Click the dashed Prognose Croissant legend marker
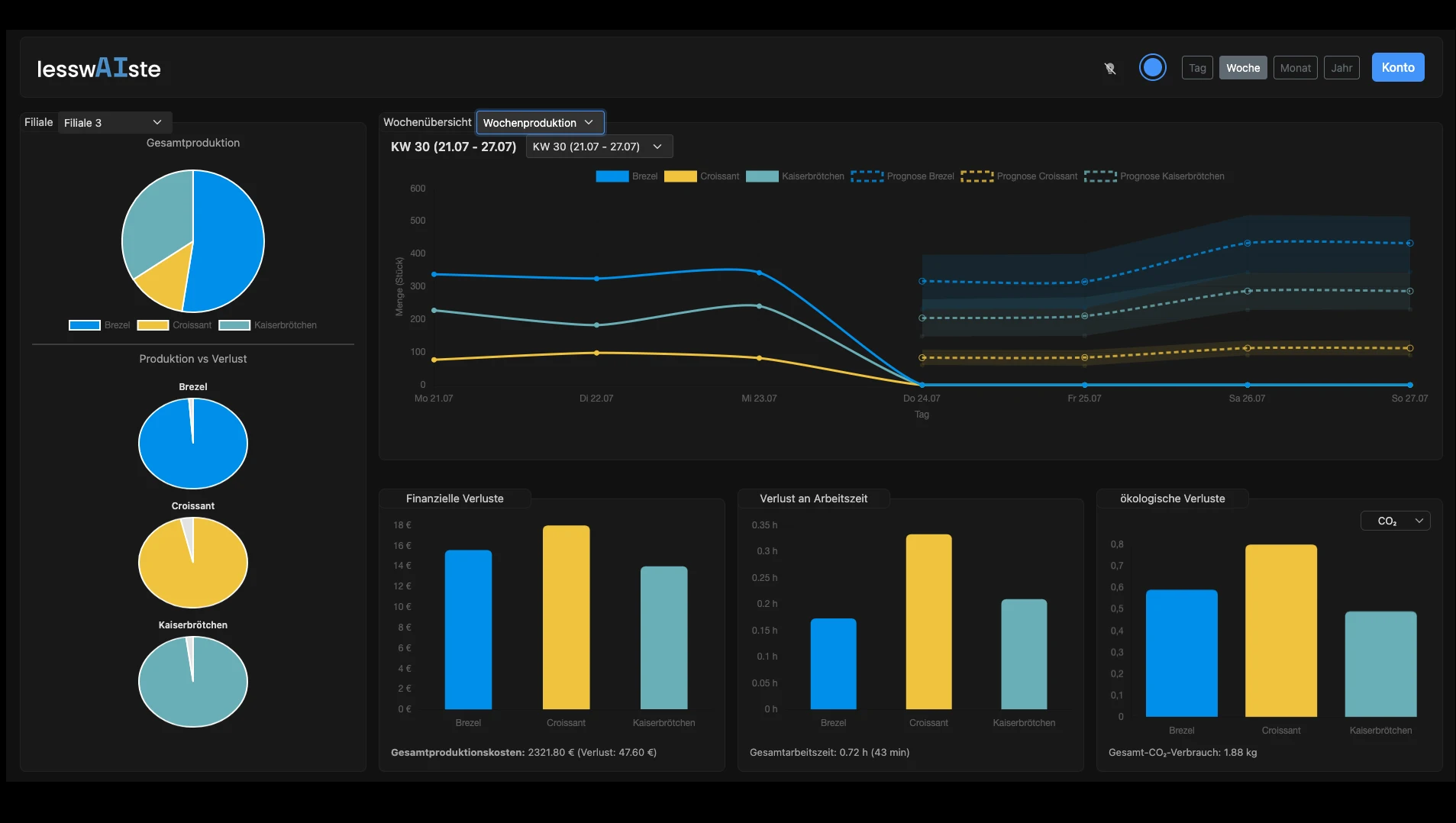1456x823 pixels. (979, 176)
